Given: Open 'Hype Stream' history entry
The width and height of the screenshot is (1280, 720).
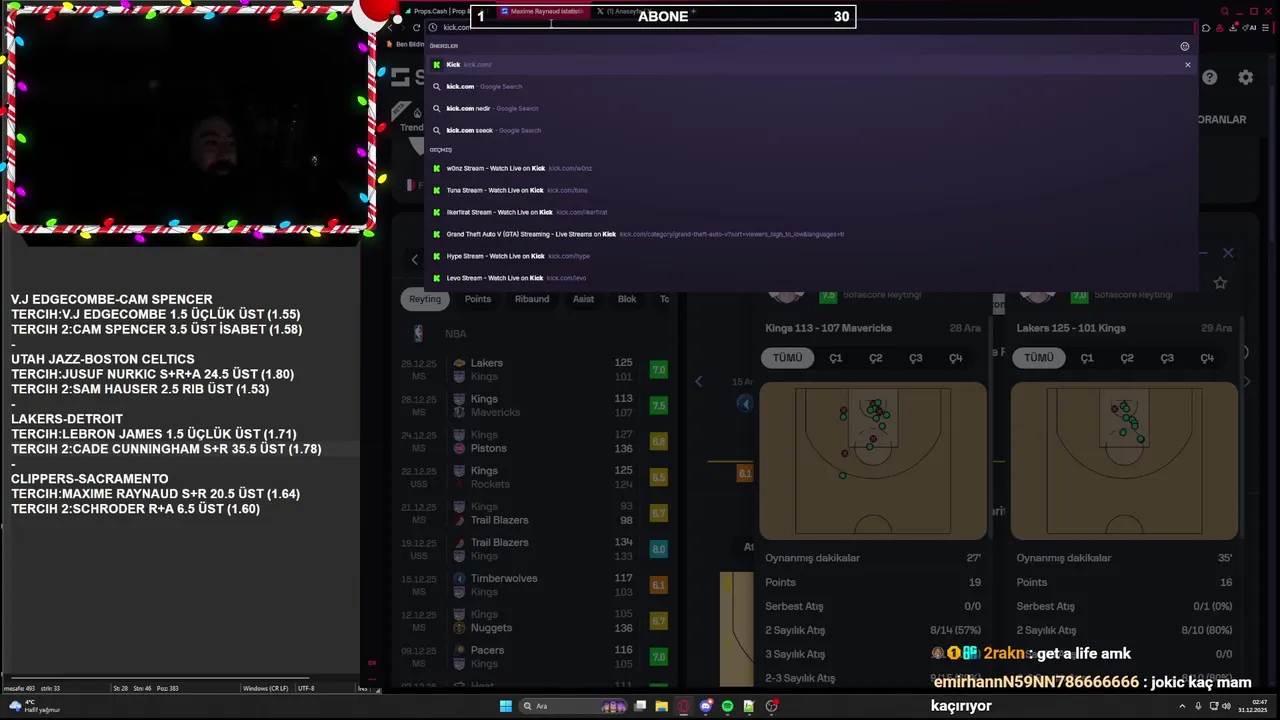Looking at the screenshot, I should (811, 256).
